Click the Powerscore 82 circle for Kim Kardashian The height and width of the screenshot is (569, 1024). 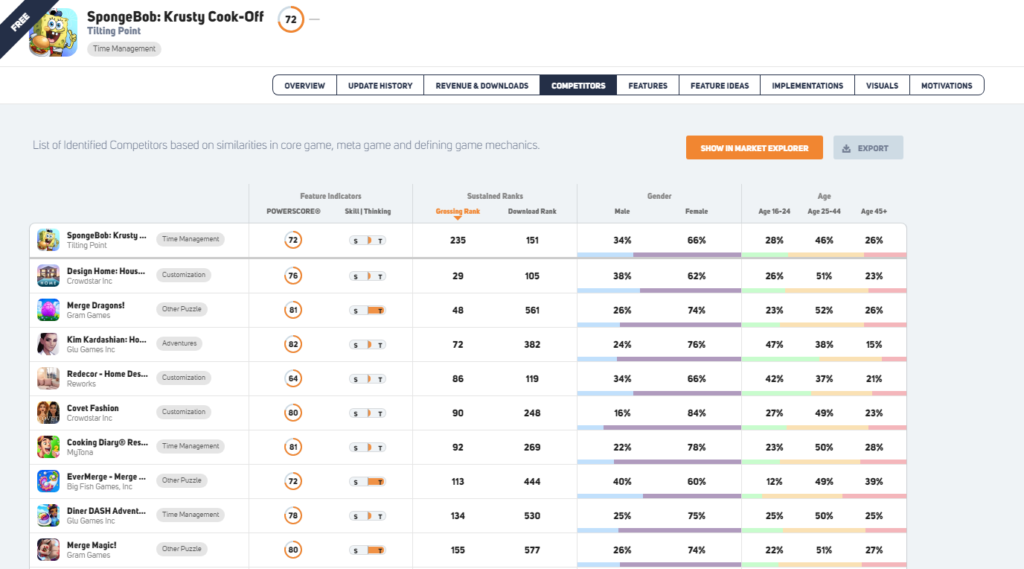click(x=293, y=344)
